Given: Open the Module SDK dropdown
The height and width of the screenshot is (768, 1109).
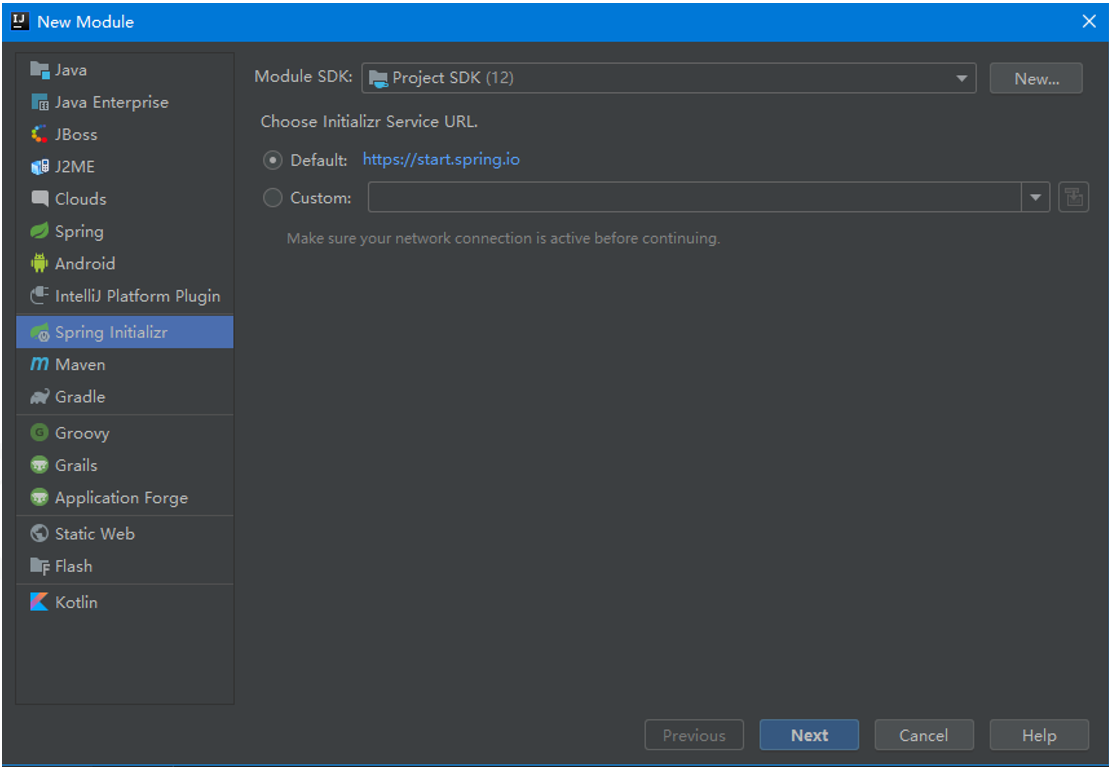Looking at the screenshot, I should [x=668, y=78].
